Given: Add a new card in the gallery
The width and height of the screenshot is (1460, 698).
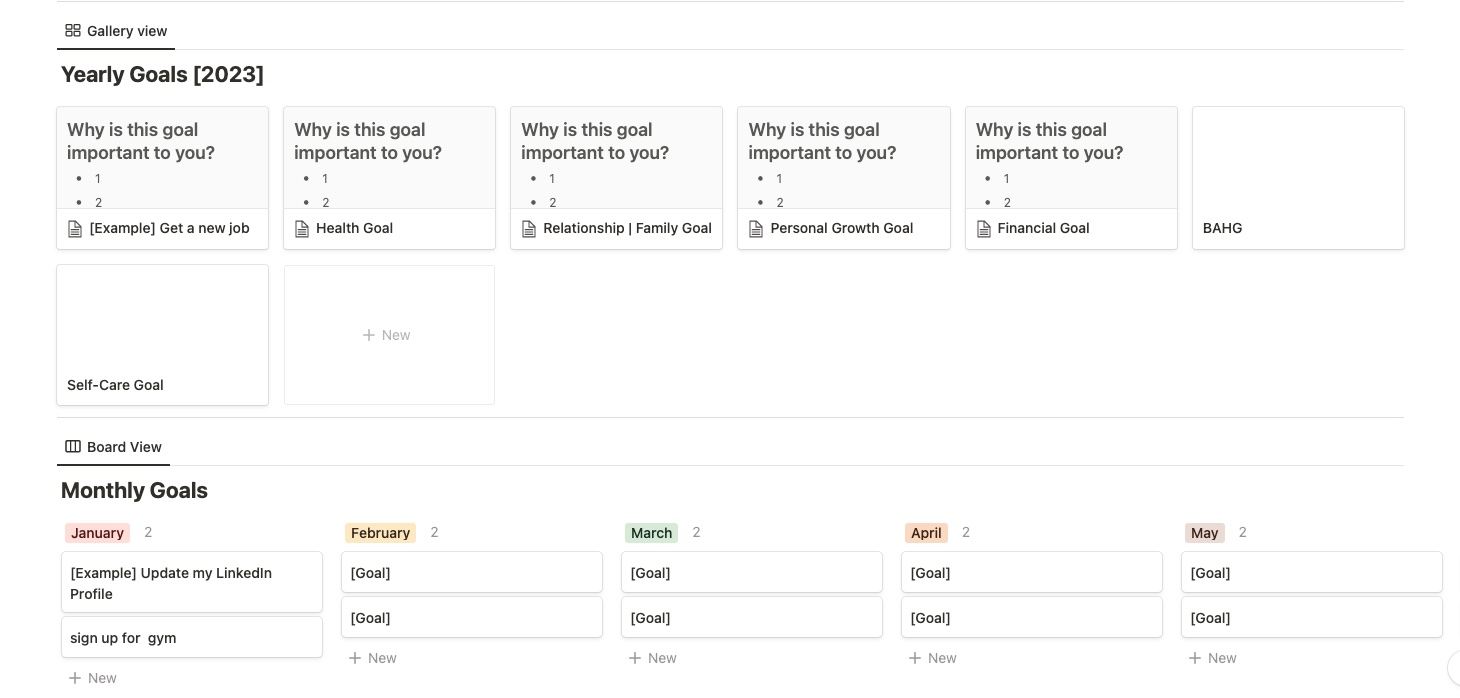Looking at the screenshot, I should pos(389,335).
